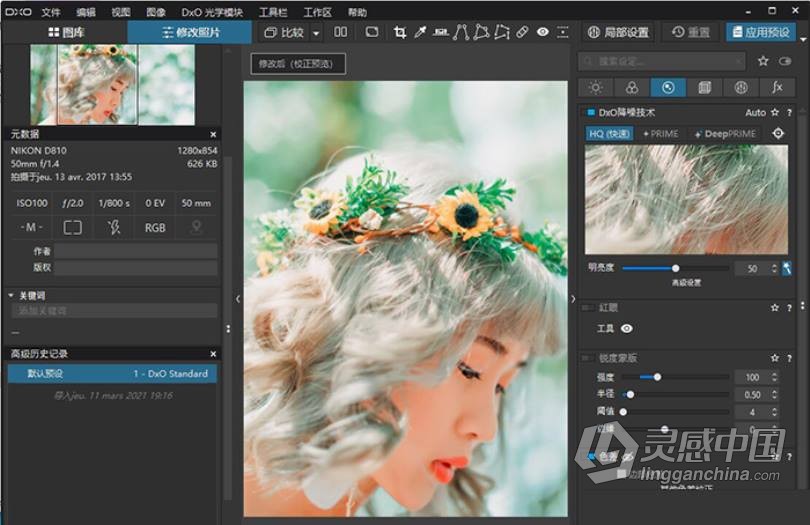
Task: Adjust the sharpness threshold slider
Action: (x=624, y=412)
